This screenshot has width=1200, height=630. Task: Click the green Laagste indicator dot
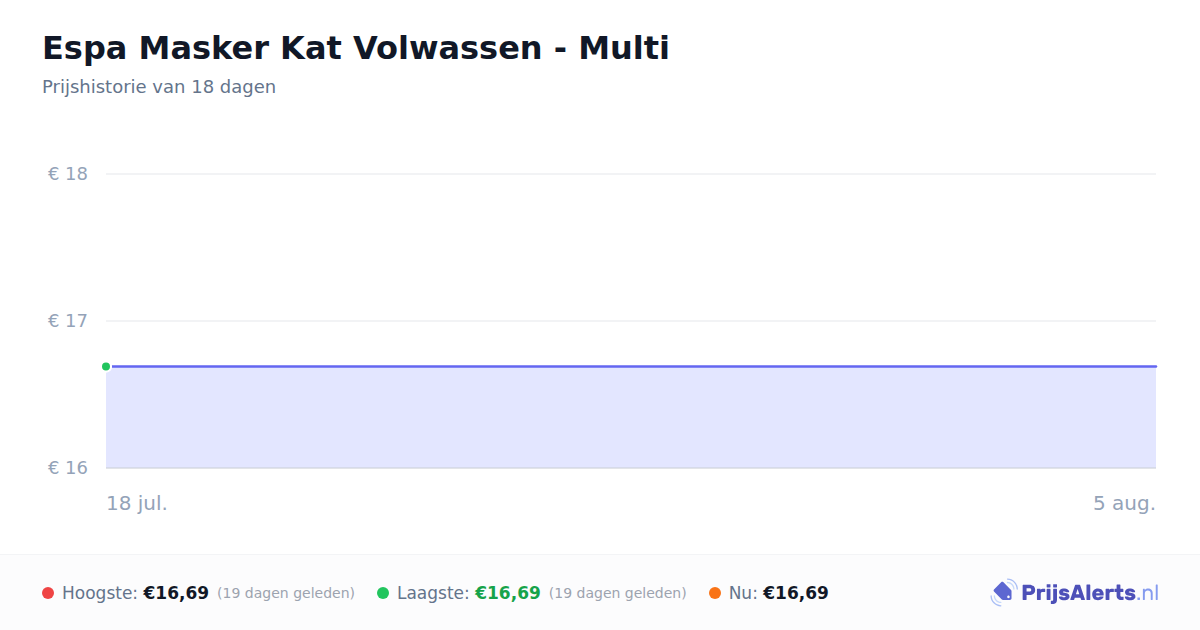click(x=383, y=593)
